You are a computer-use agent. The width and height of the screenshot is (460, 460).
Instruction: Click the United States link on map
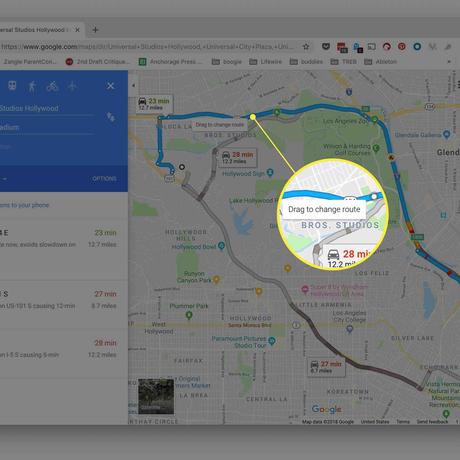tap(375, 422)
